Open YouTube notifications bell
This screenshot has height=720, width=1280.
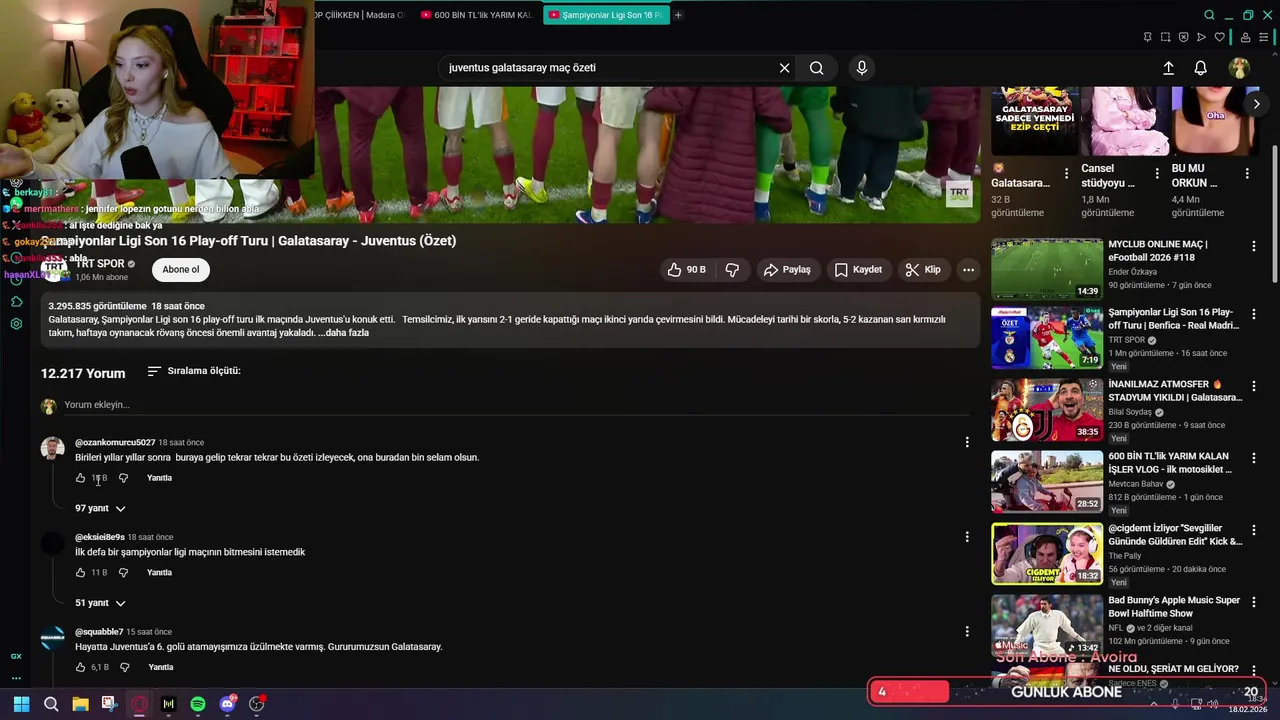[x=1201, y=68]
